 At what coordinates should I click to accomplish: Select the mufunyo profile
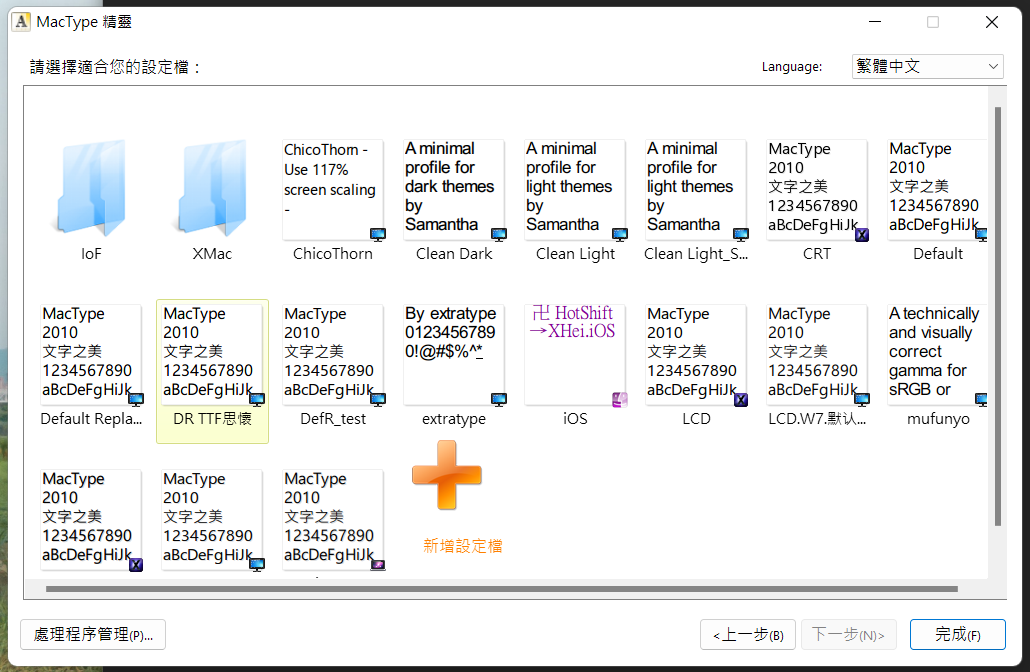[x=937, y=355]
